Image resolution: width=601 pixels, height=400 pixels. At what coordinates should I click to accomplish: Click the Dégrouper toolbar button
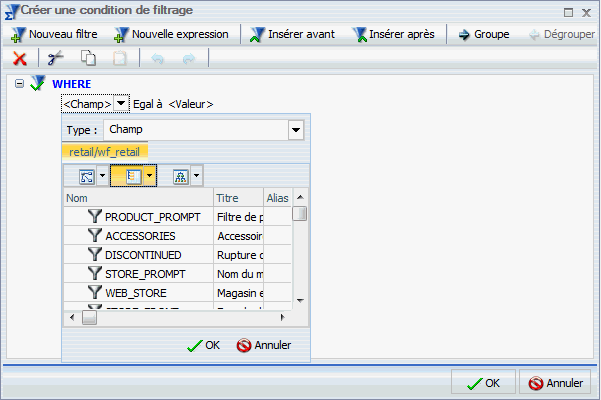click(x=562, y=34)
